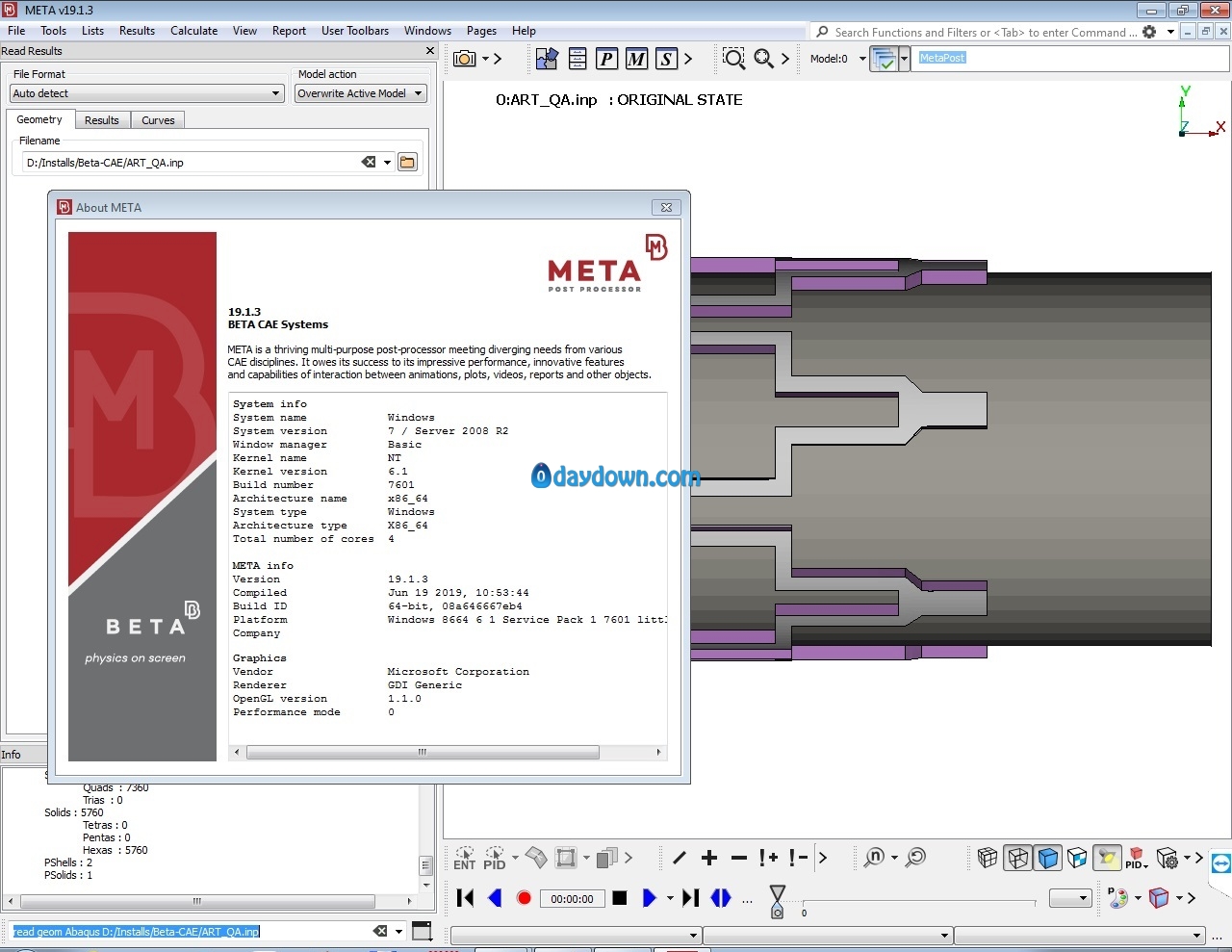The image size is (1232, 952).
Task: Open the Calculate menu
Action: click(193, 31)
